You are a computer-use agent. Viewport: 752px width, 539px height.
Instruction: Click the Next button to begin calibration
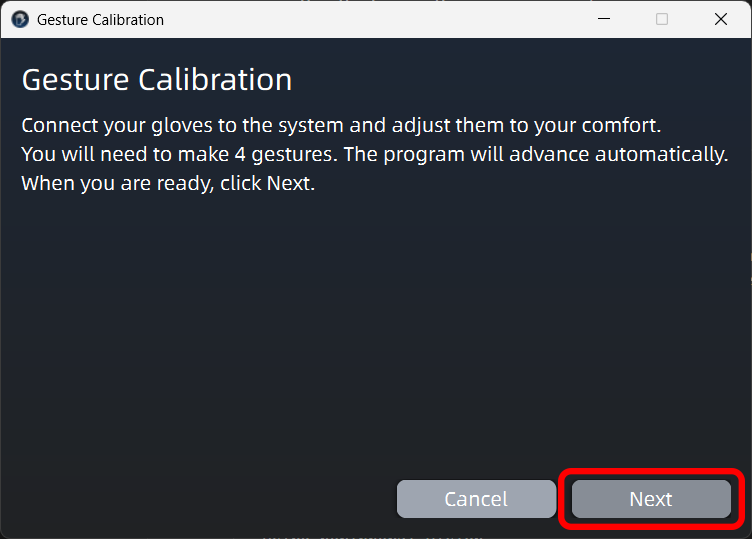pyautogui.click(x=651, y=499)
